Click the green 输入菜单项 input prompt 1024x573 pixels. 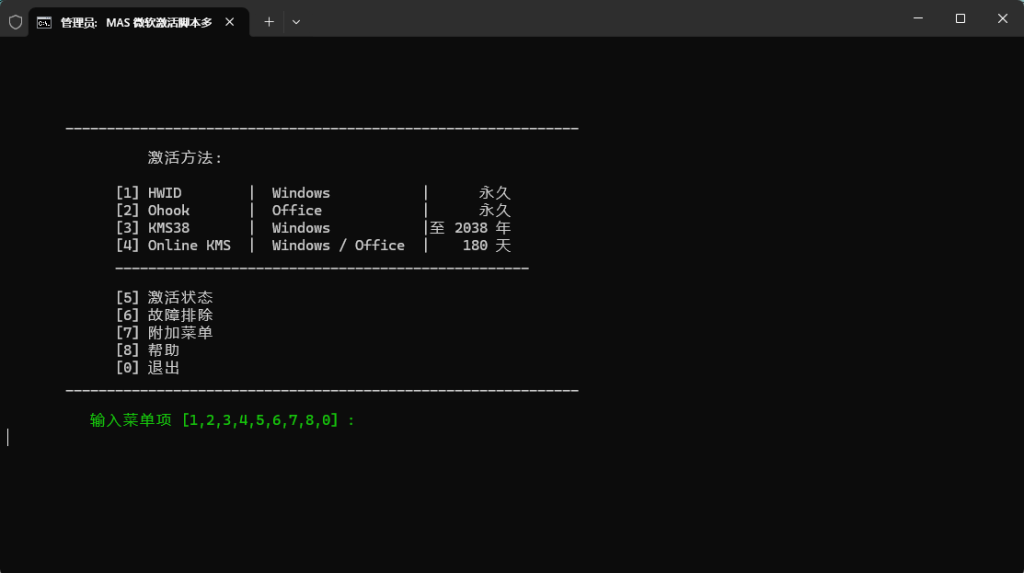[222, 421]
